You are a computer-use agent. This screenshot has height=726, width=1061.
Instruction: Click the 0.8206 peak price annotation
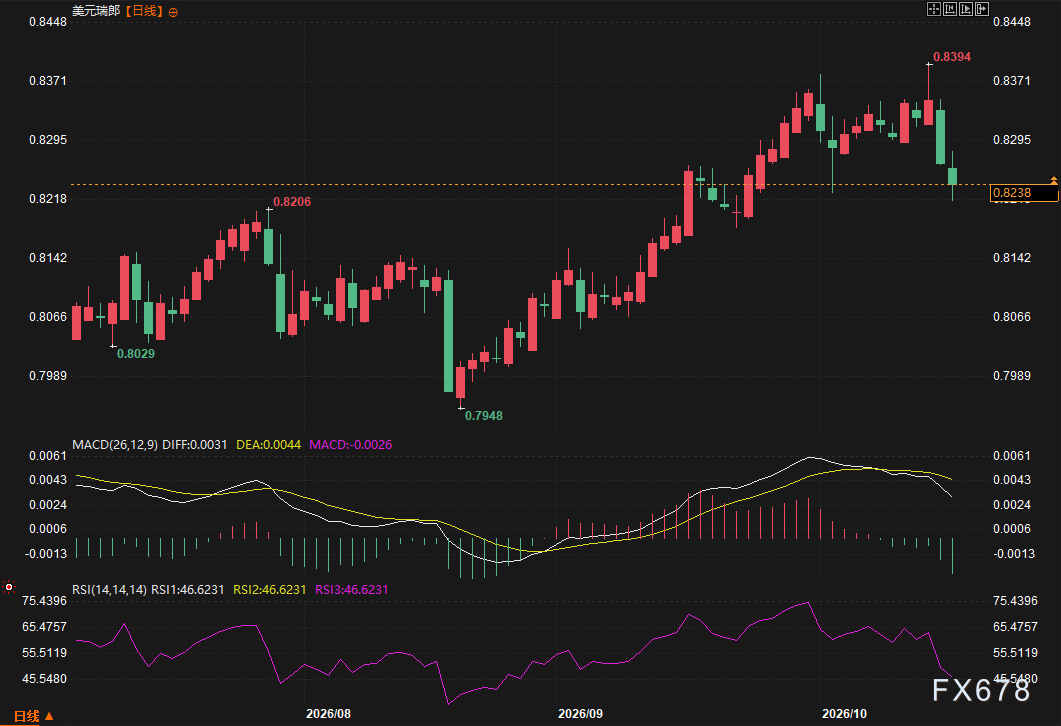[292, 202]
